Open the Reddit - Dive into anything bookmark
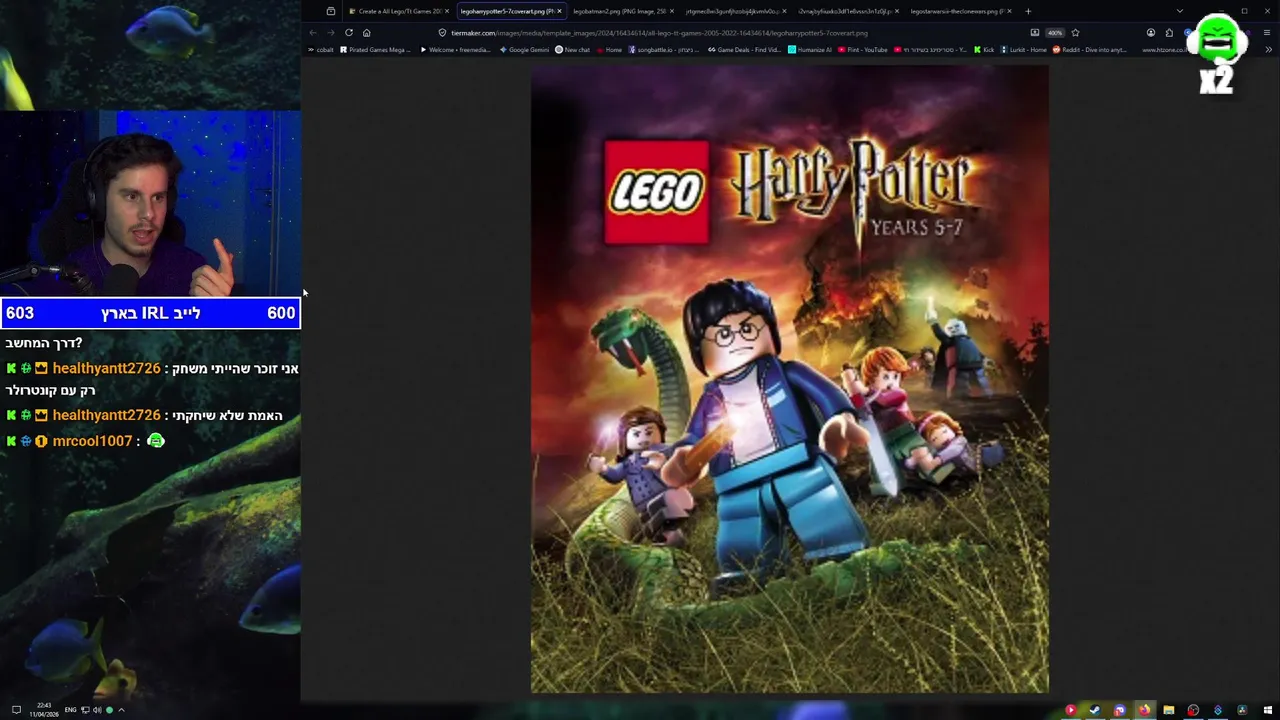The height and width of the screenshot is (720, 1280). 1088,49
